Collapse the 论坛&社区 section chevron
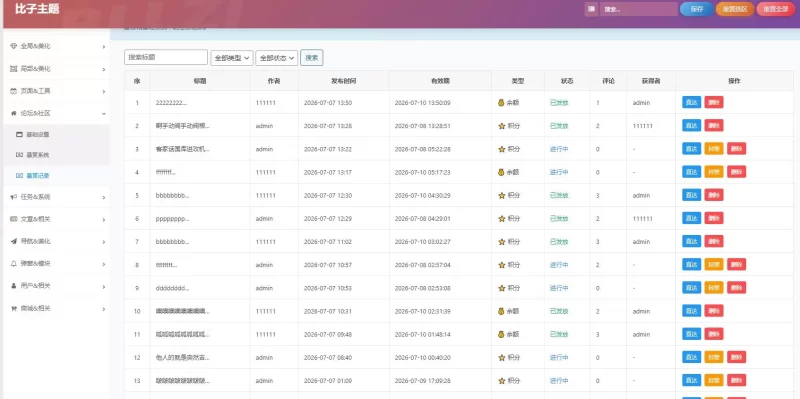The image size is (800, 399). click(104, 114)
